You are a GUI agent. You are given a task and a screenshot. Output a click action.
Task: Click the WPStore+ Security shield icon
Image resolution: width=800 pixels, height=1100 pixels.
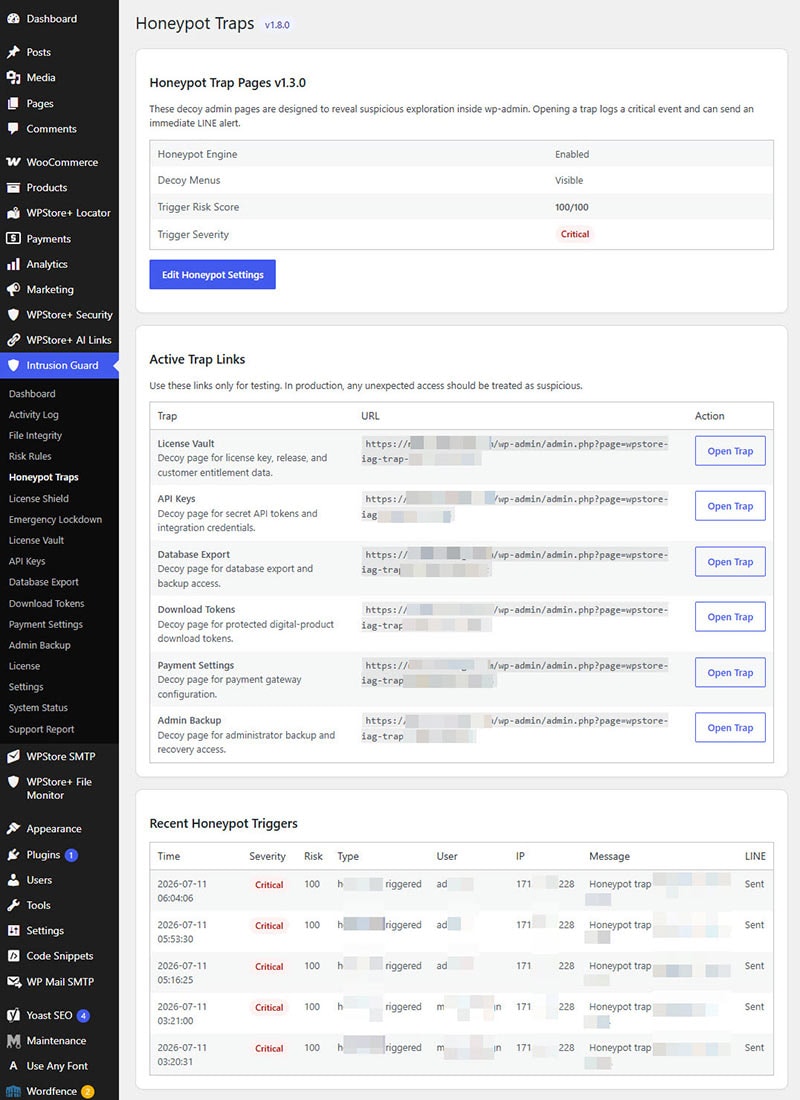pos(13,314)
